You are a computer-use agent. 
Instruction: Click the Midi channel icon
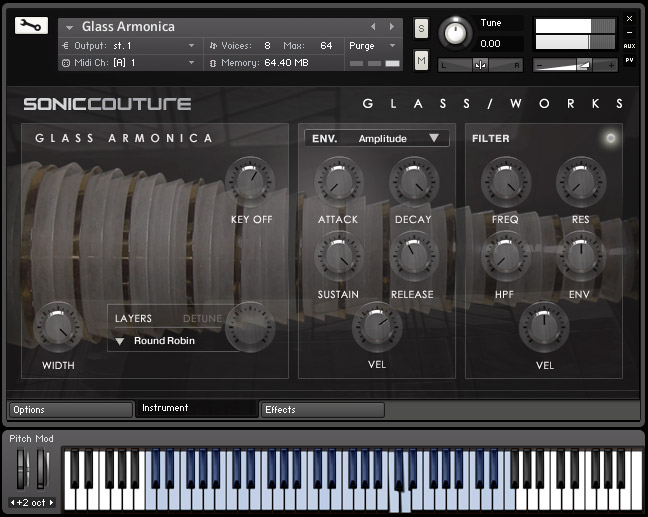tap(65, 63)
